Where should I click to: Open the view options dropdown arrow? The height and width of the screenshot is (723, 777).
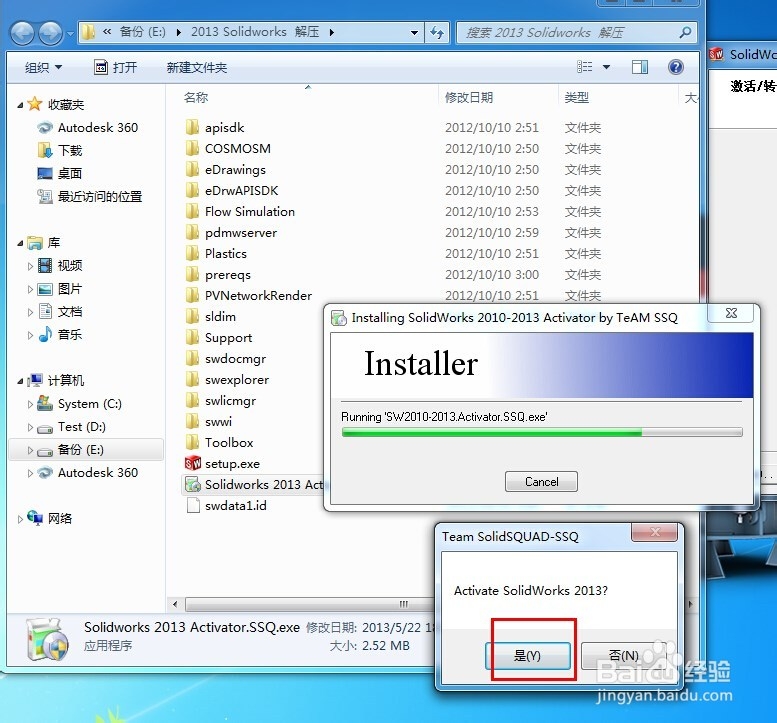tap(606, 67)
